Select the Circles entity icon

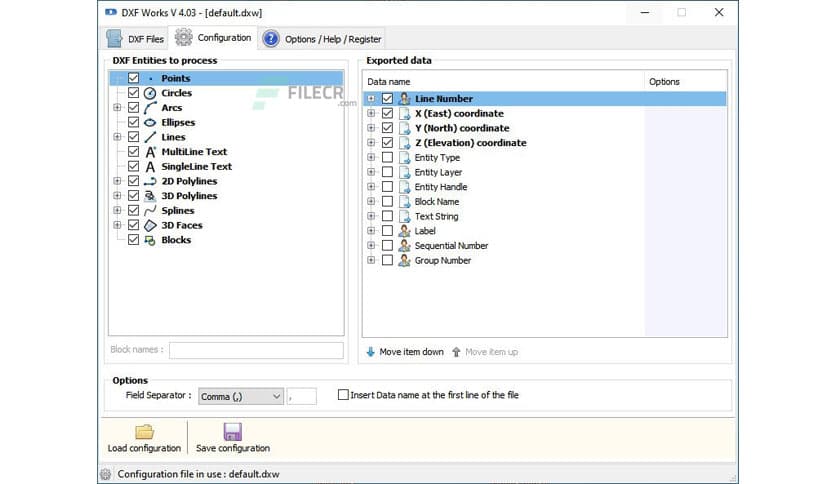coord(150,93)
